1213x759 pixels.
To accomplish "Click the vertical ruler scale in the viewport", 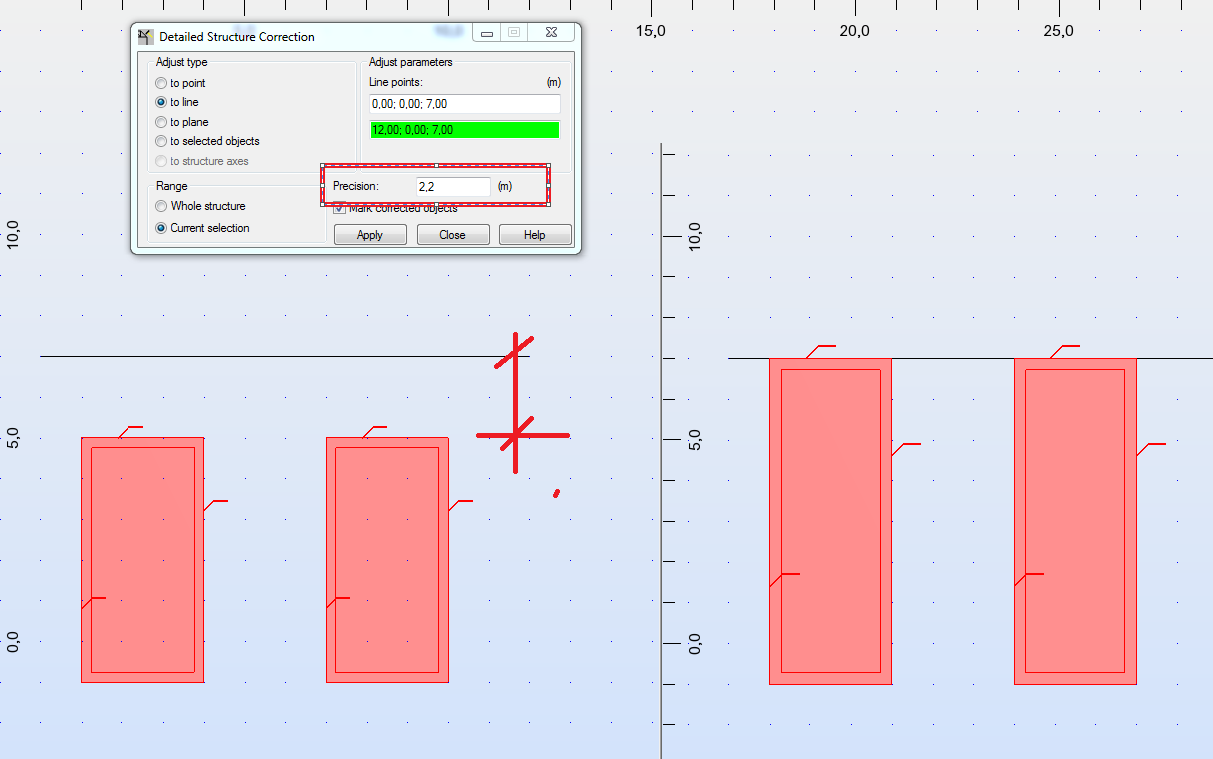I will coord(662,450).
